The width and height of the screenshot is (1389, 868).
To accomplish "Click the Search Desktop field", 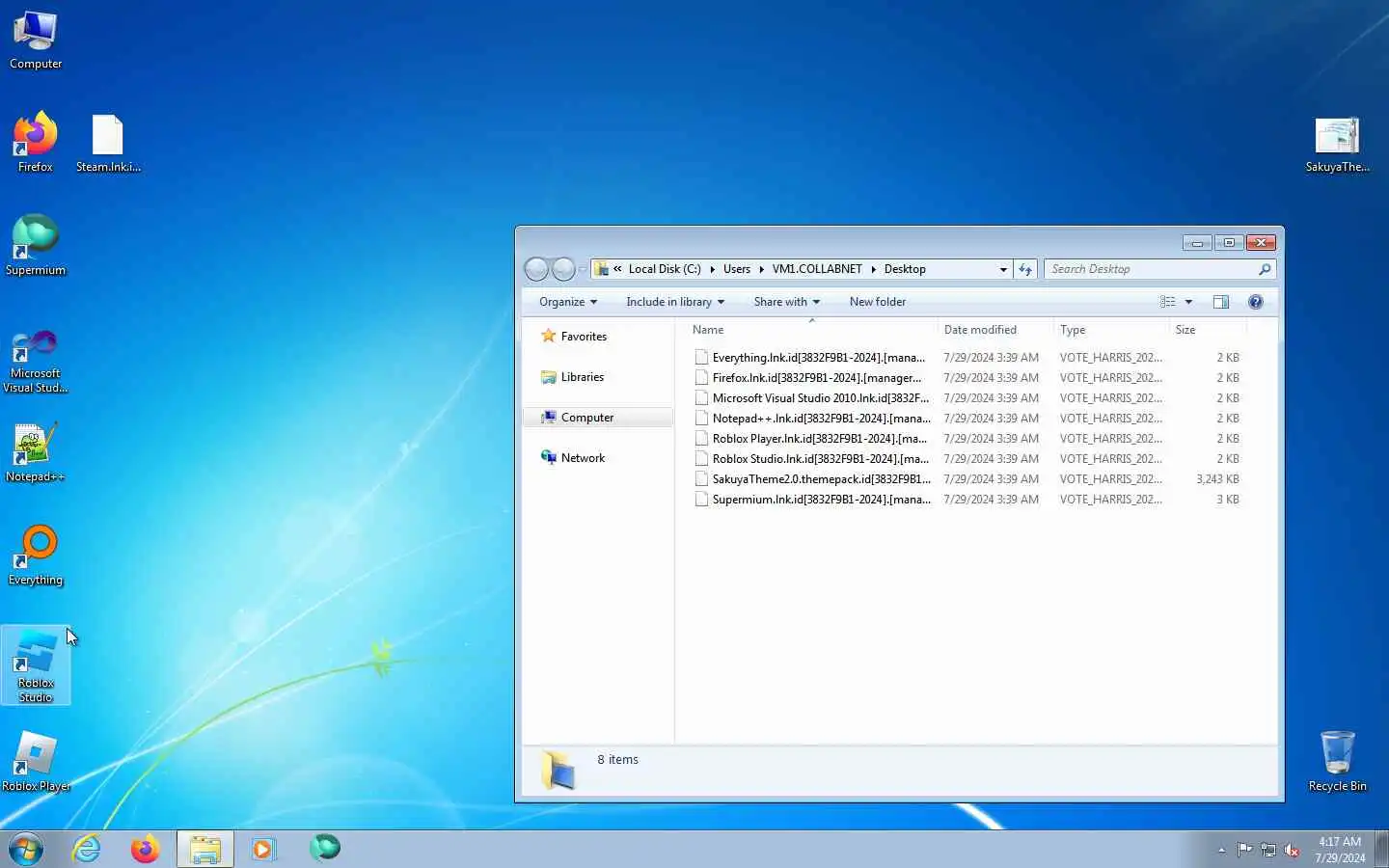I will pyautogui.click(x=1159, y=269).
